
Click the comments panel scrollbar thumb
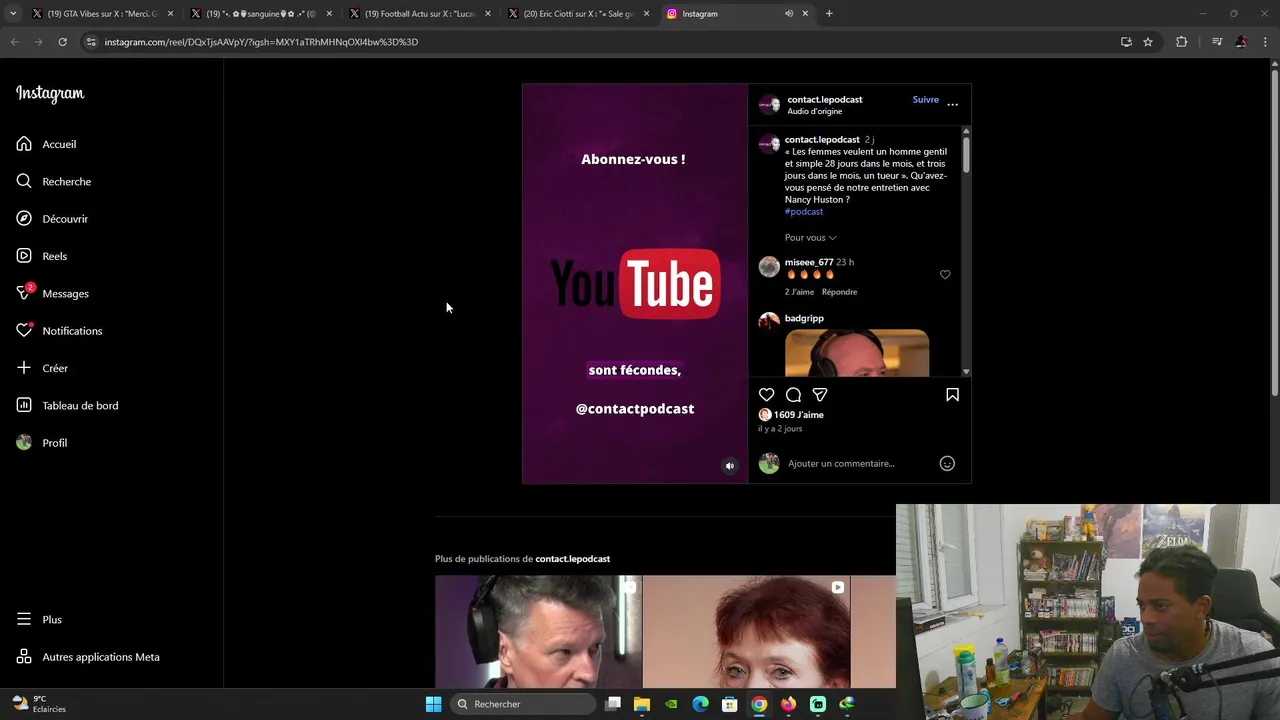click(x=966, y=154)
